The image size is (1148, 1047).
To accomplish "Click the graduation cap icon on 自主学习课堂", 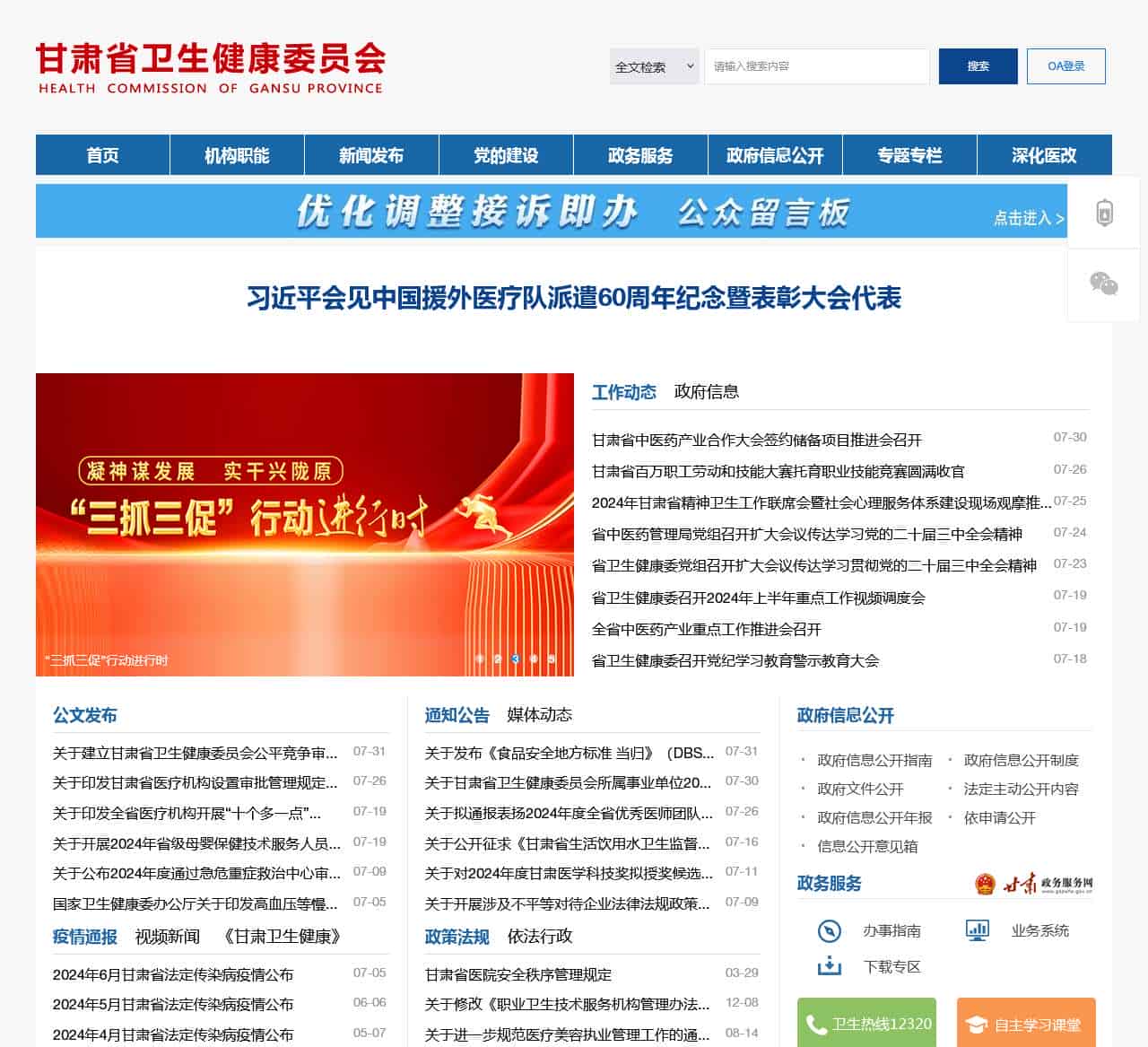I will click(974, 1023).
